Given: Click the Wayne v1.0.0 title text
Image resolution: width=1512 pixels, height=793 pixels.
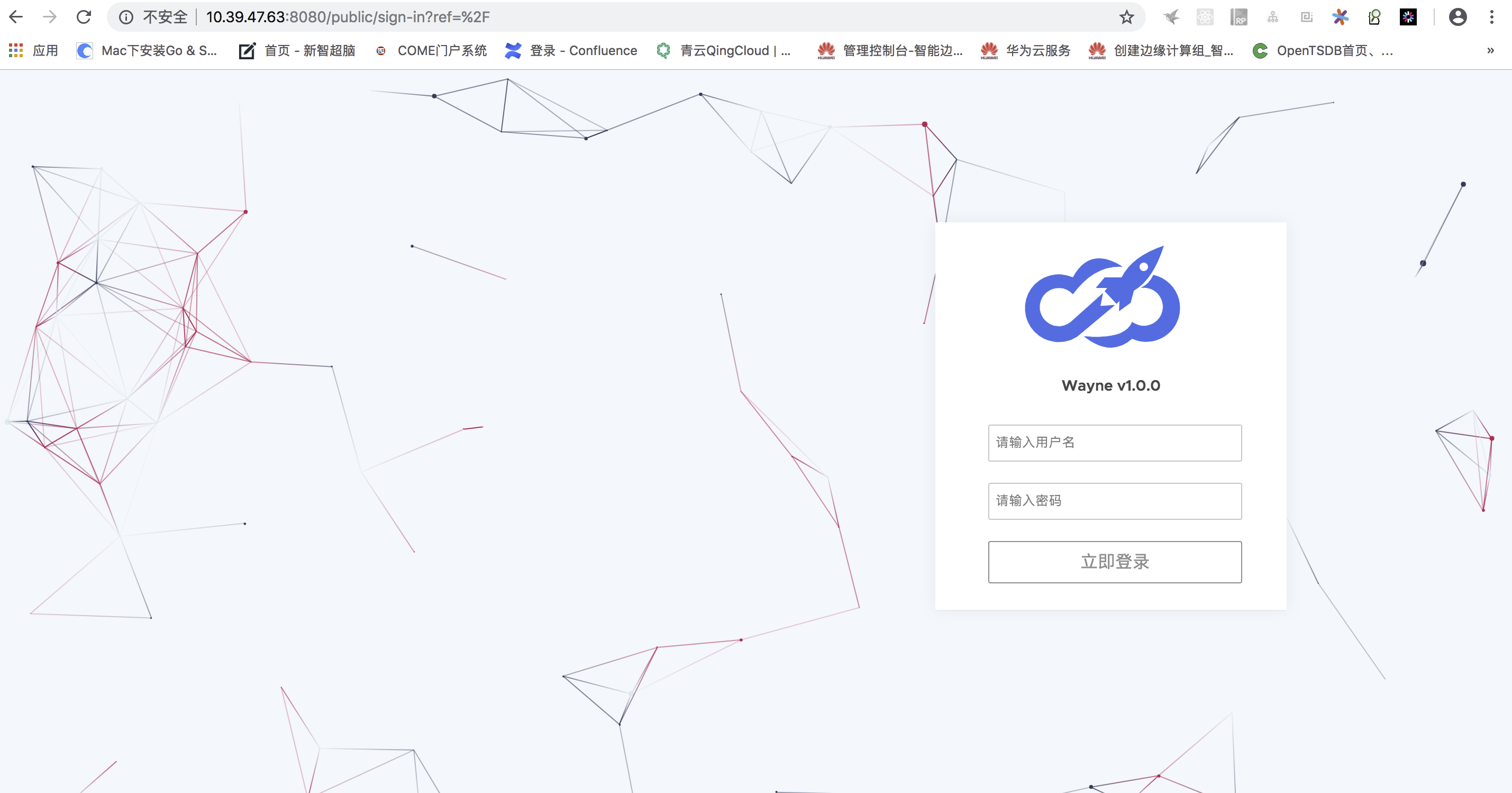Looking at the screenshot, I should click(x=1110, y=385).
